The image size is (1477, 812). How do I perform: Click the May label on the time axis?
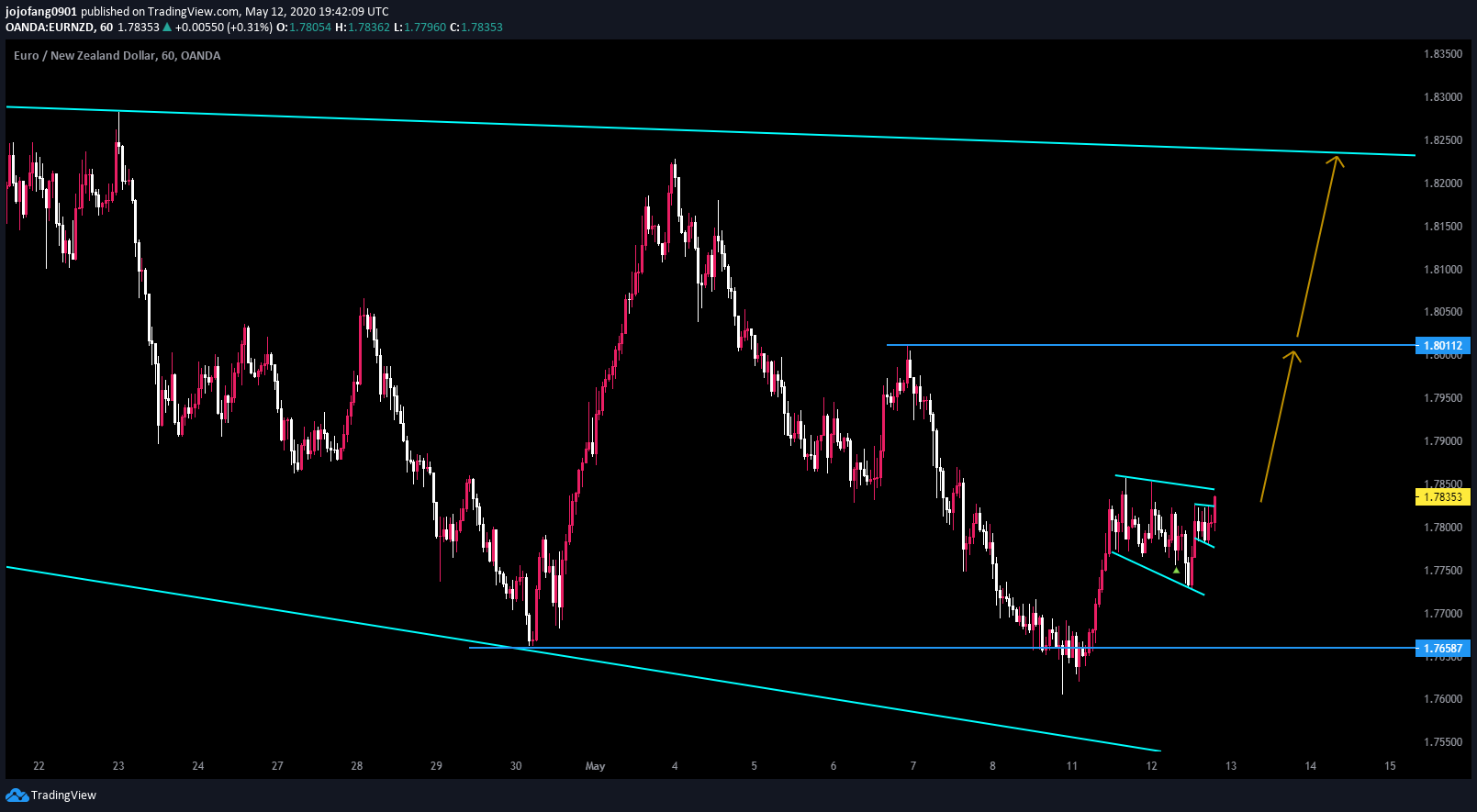point(595,766)
